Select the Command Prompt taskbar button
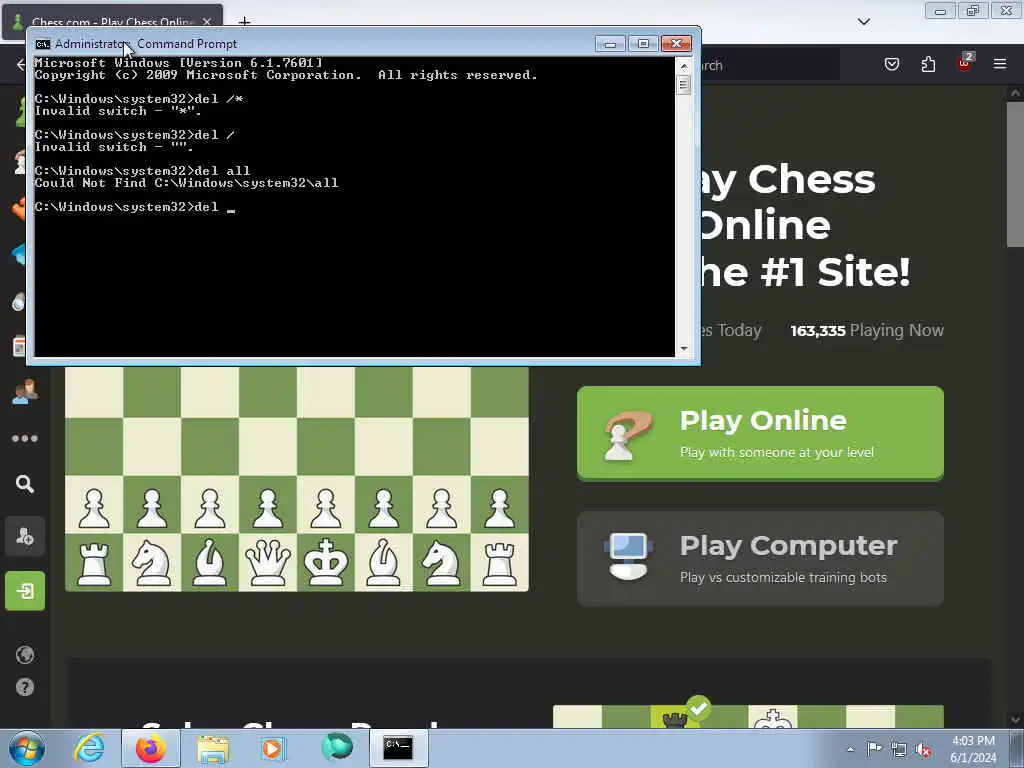This screenshot has width=1024, height=768. pyautogui.click(x=399, y=748)
